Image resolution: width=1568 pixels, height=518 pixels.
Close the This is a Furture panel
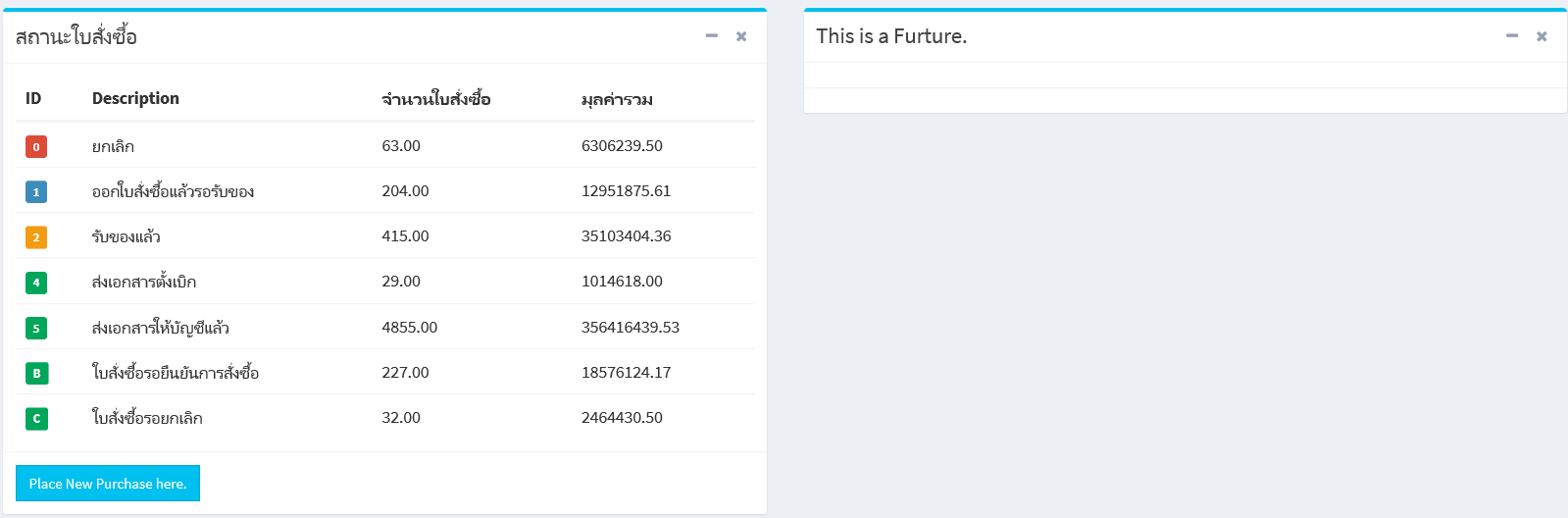[x=1542, y=36]
